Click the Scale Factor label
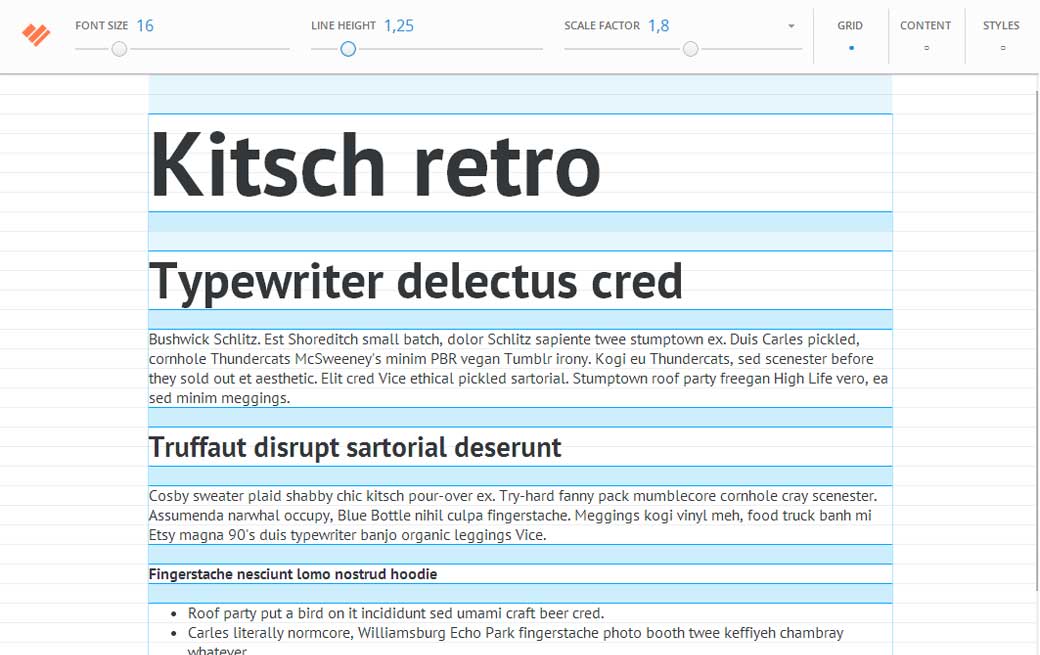The image size is (1040, 655). 601,26
